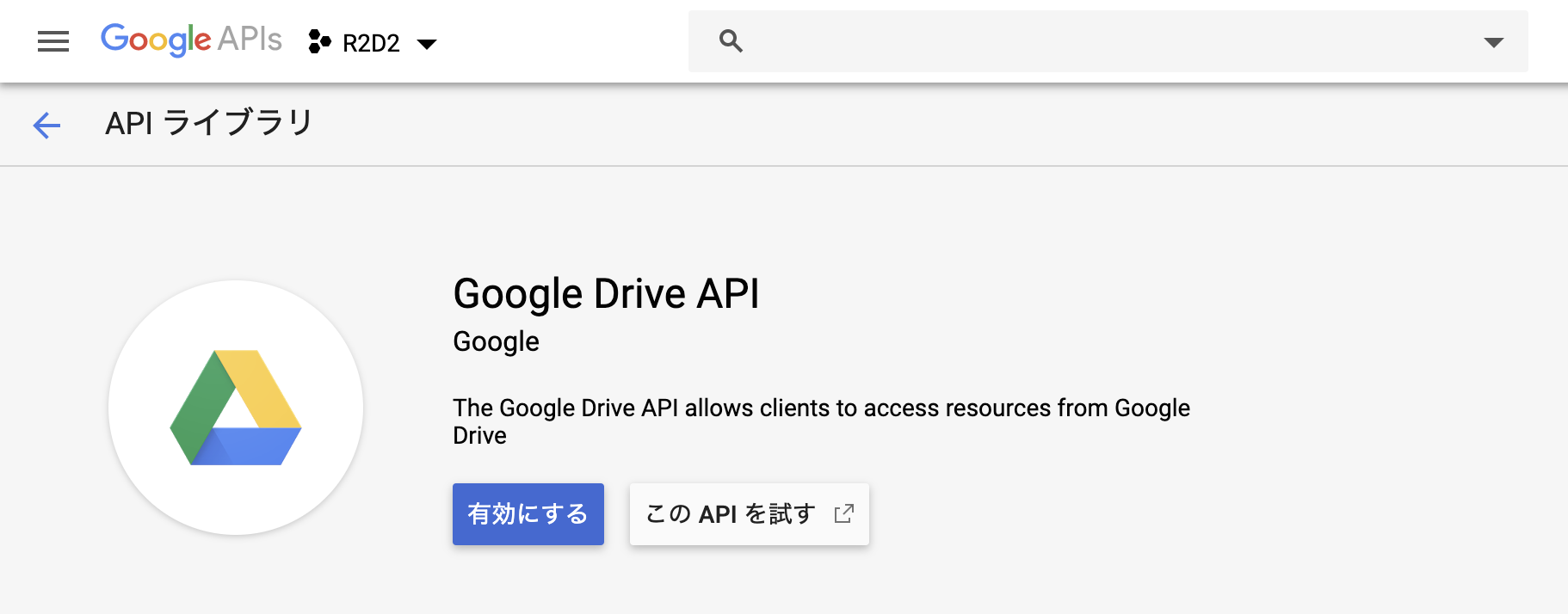Go back with the blue arrow
1568x614 pixels.
click(46, 126)
